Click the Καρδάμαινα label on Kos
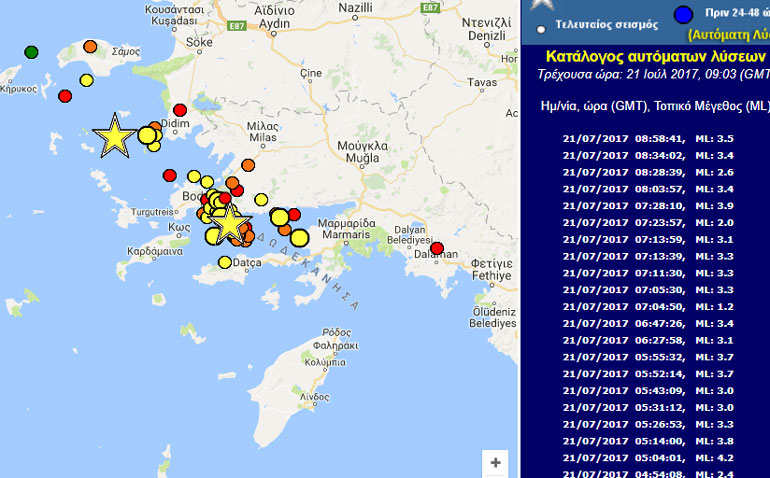Screen dimensions: 770x478 pyautogui.click(x=155, y=252)
